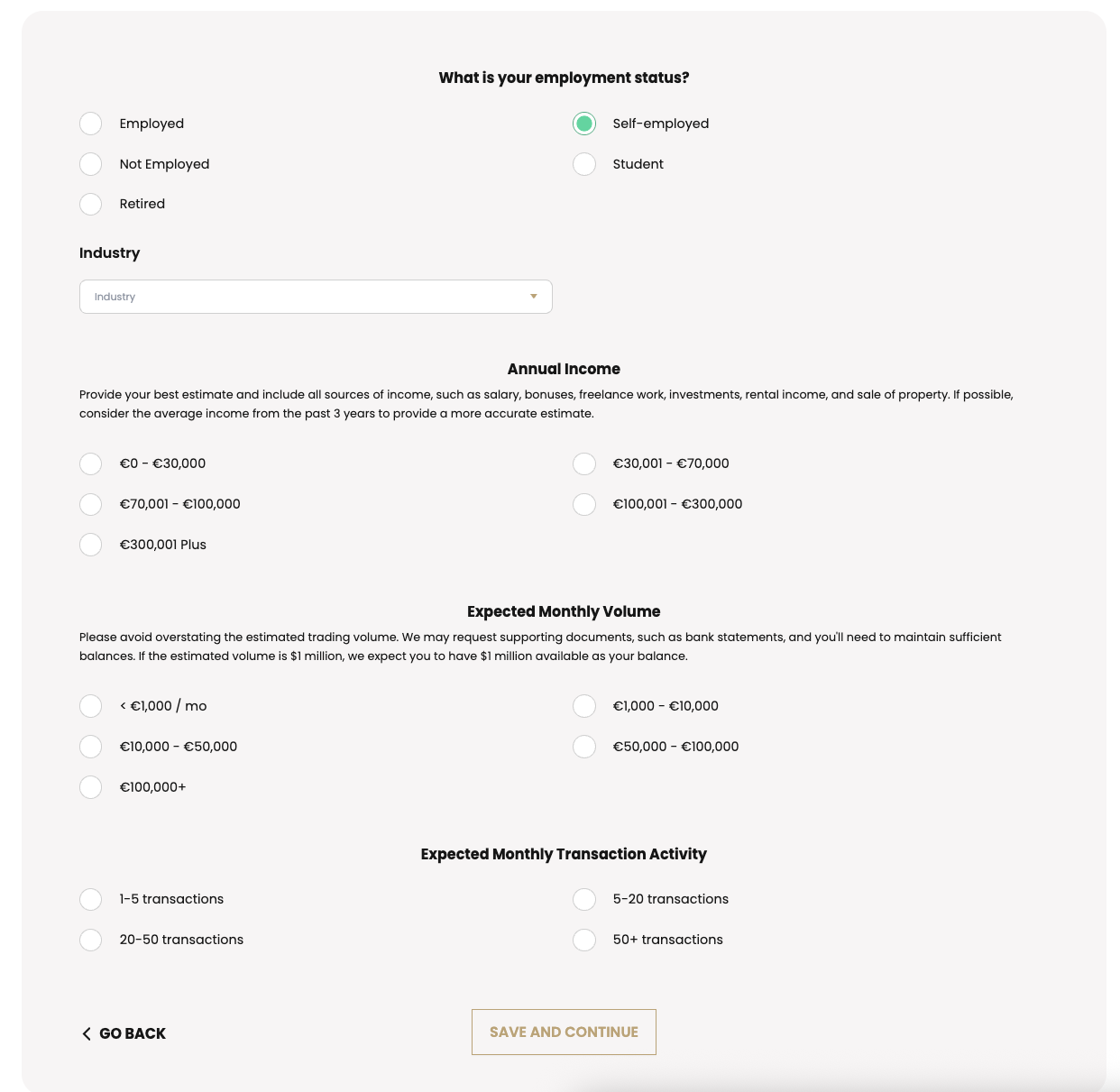Click the Industry select field

[316, 297]
